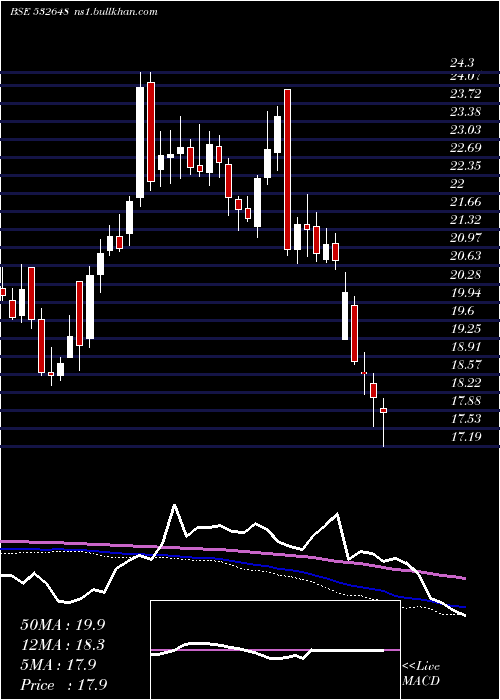Viewport: 500px width, 700px height.
Task: Select the 21.32 price axis label
Action: (466, 220)
